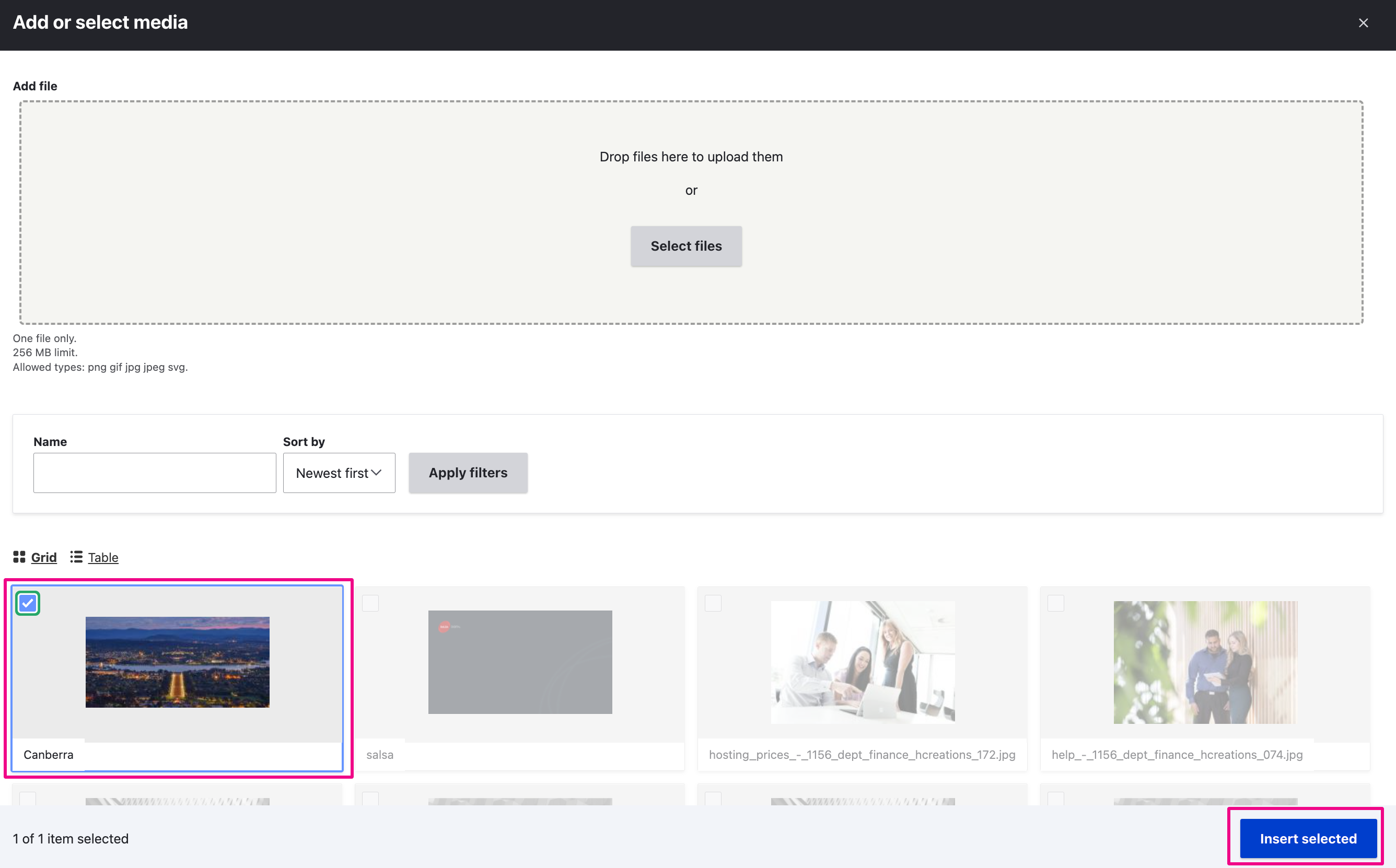The height and width of the screenshot is (868, 1396).
Task: Select the hosting_prices office meeting thumbnail
Action: tap(863, 662)
